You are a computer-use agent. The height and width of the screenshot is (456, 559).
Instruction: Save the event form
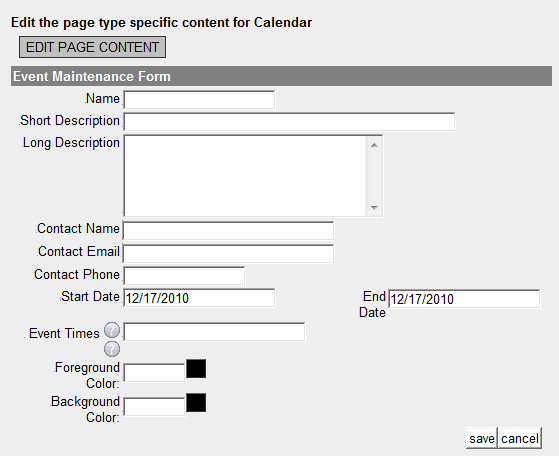pyautogui.click(x=482, y=438)
